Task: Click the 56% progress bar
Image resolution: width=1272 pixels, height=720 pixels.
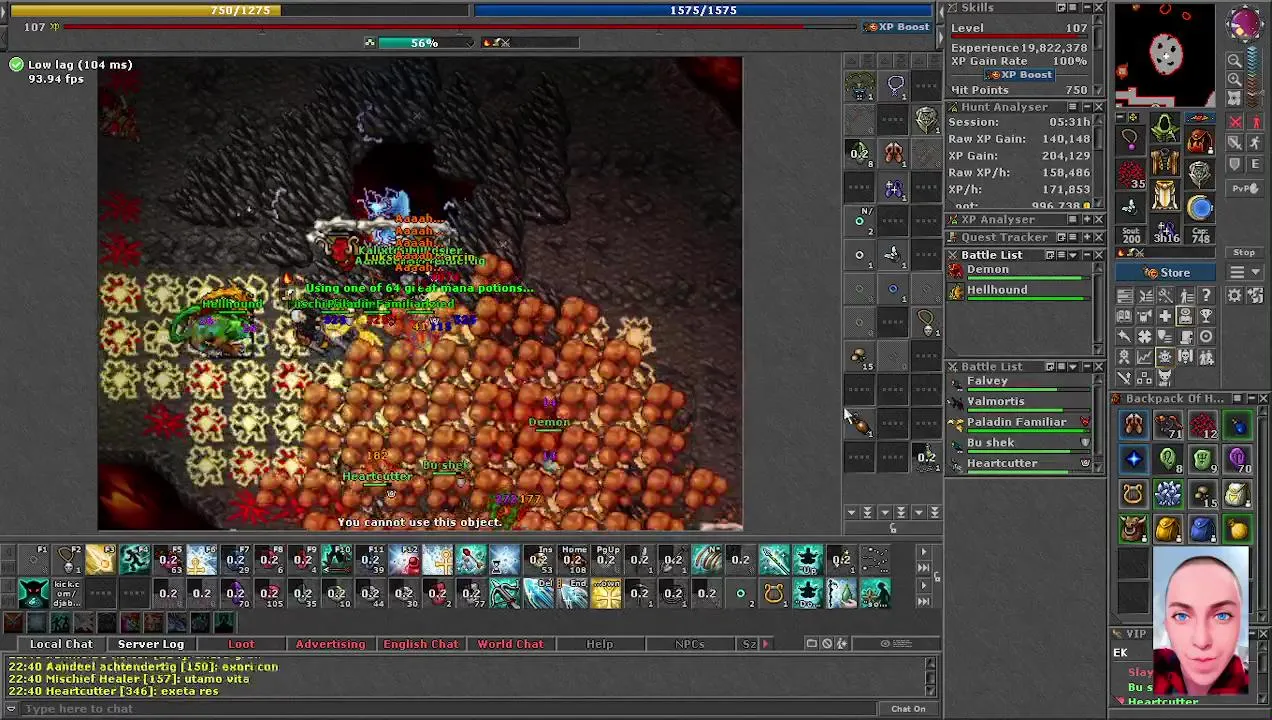Action: [425, 43]
